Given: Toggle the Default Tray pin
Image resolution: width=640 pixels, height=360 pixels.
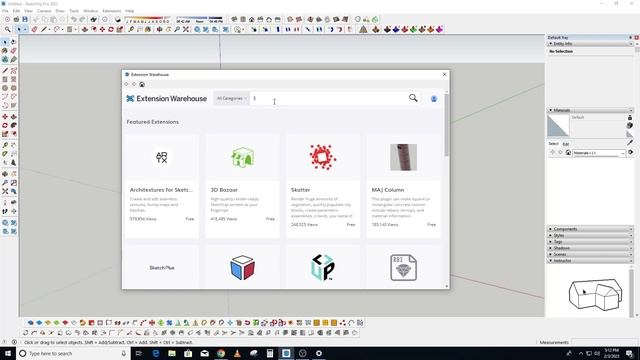Looking at the screenshot, I should click(x=631, y=37).
